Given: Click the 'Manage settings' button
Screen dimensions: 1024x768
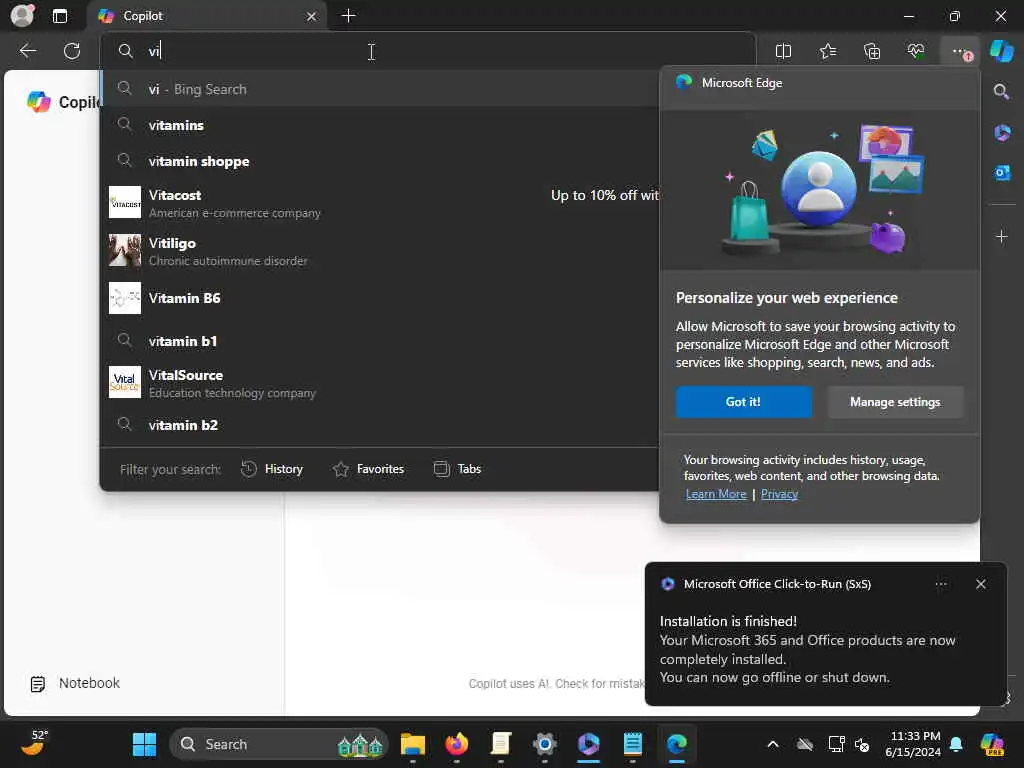Looking at the screenshot, I should (x=895, y=402).
